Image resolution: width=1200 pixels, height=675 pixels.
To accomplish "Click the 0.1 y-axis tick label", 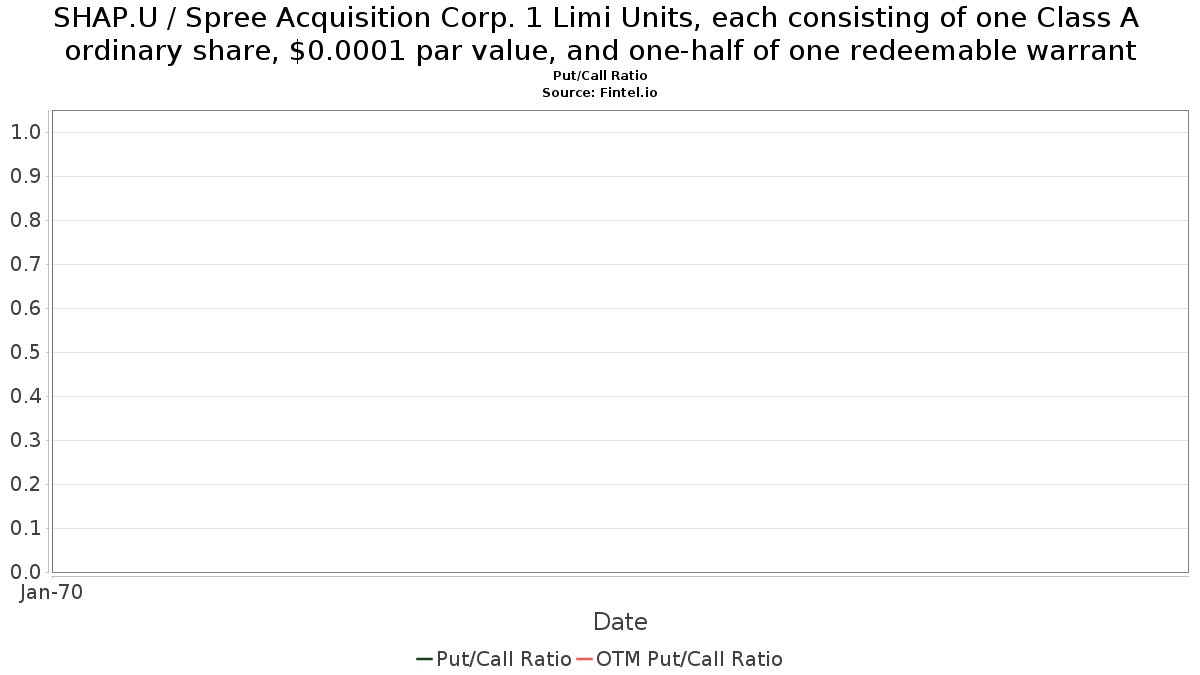I will (x=25, y=528).
